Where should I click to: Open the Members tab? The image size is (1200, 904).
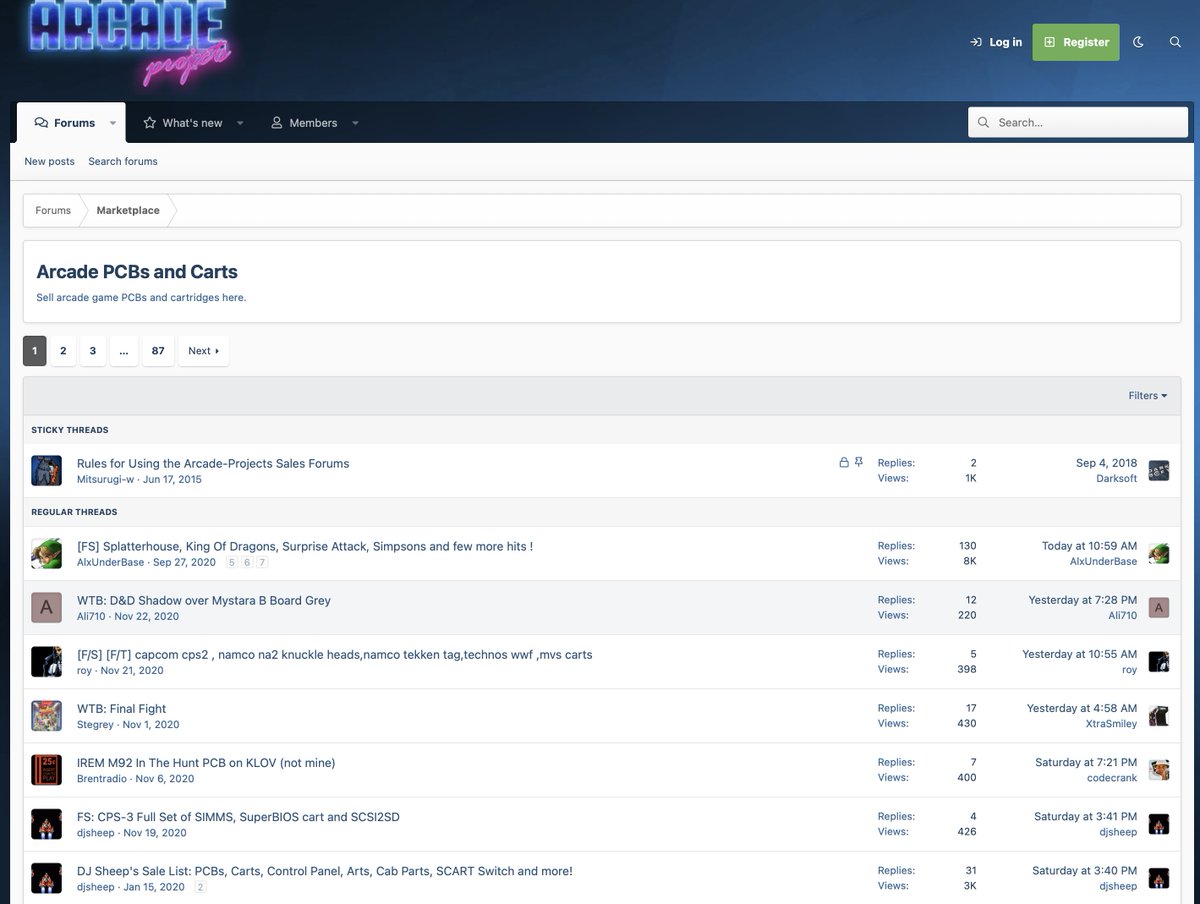304,123
